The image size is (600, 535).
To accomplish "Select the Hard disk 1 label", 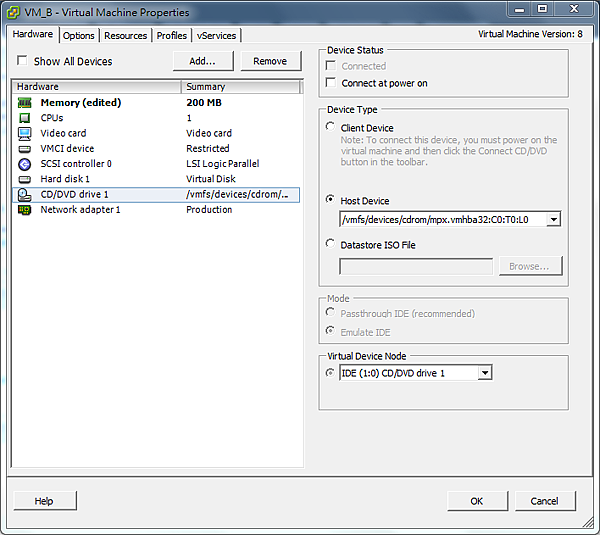I will pos(65,179).
